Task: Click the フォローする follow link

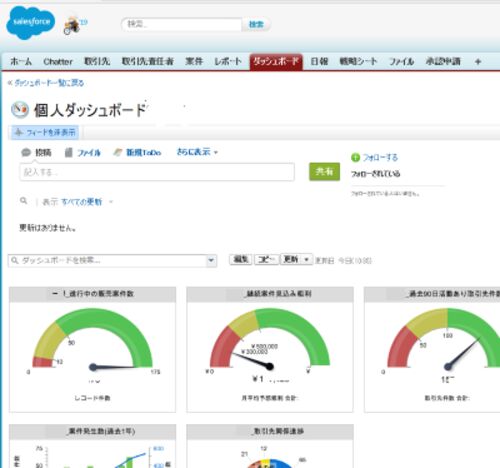Action: coord(380,157)
